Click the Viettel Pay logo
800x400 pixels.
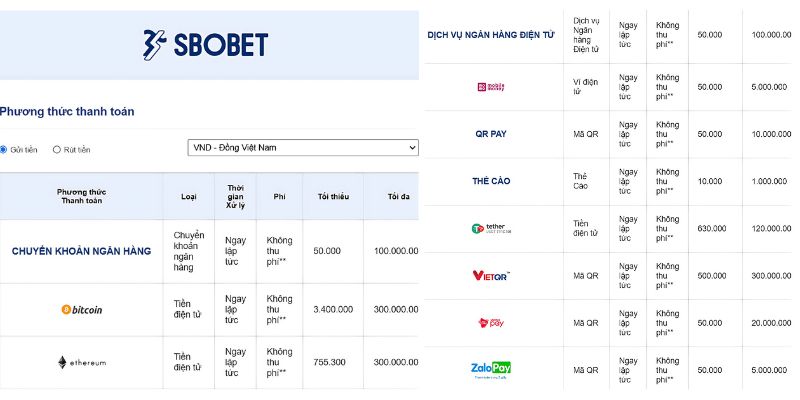click(x=491, y=322)
